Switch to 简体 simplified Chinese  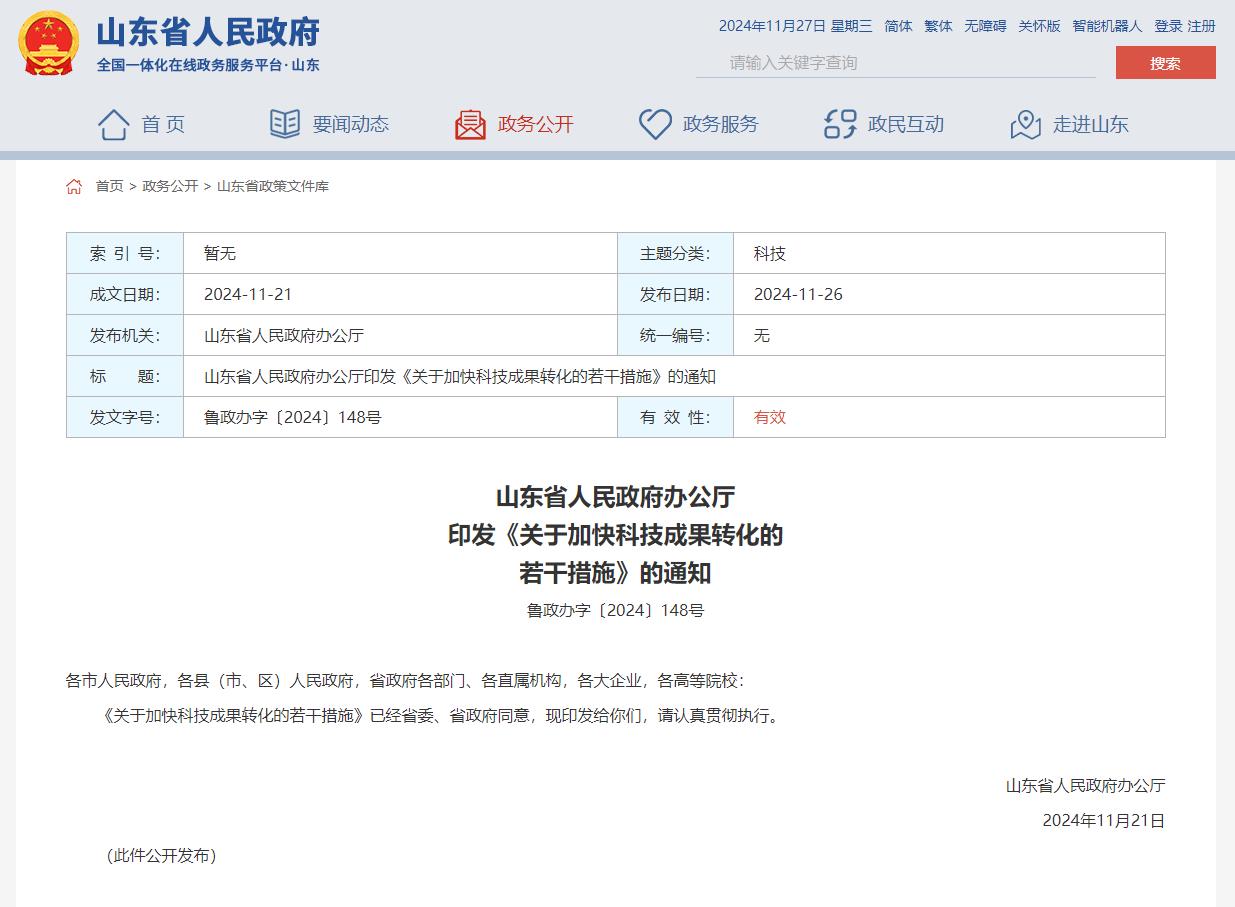point(898,26)
